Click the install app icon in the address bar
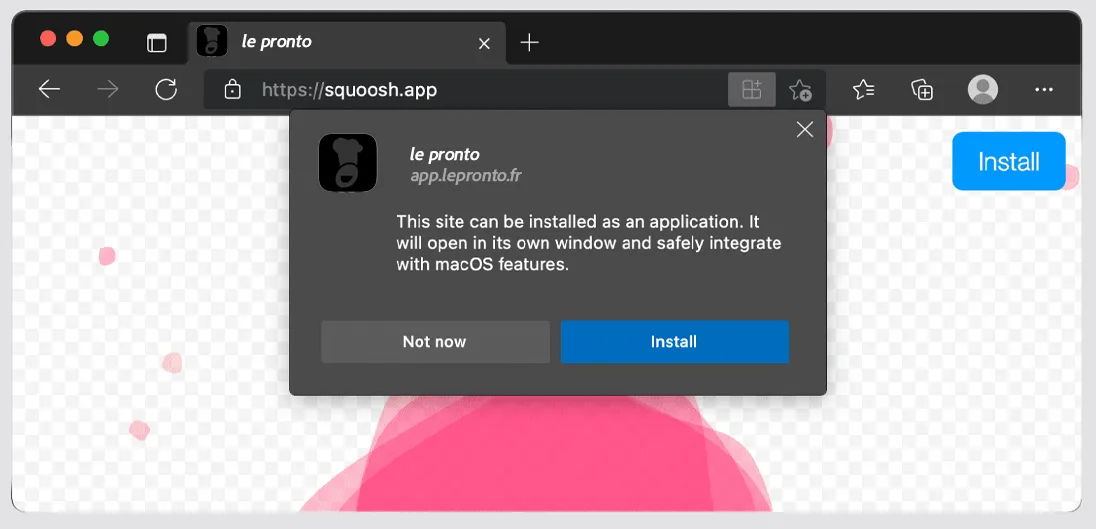The image size is (1096, 529). [x=752, y=89]
